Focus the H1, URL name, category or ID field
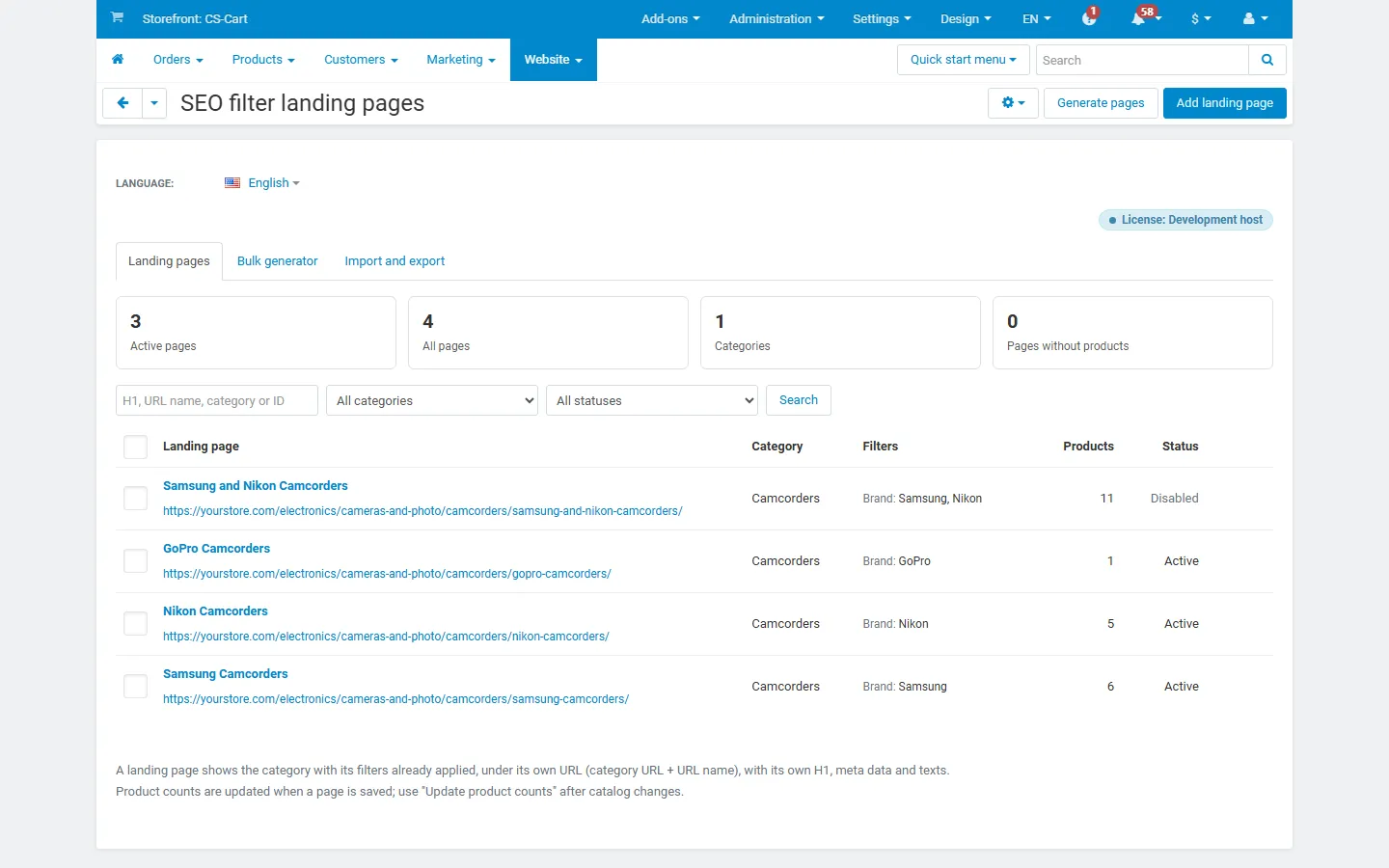 [217, 400]
